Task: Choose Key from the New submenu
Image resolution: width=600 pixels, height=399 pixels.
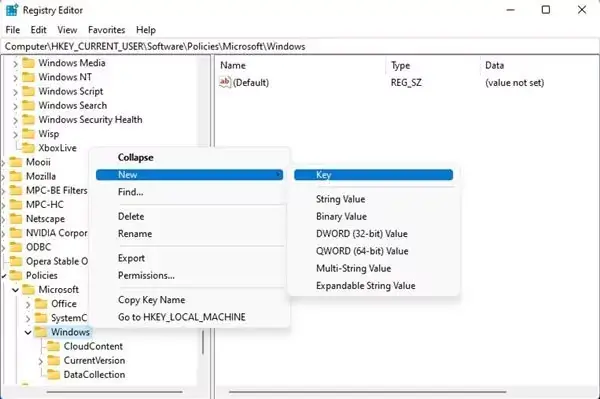Action: (373, 175)
